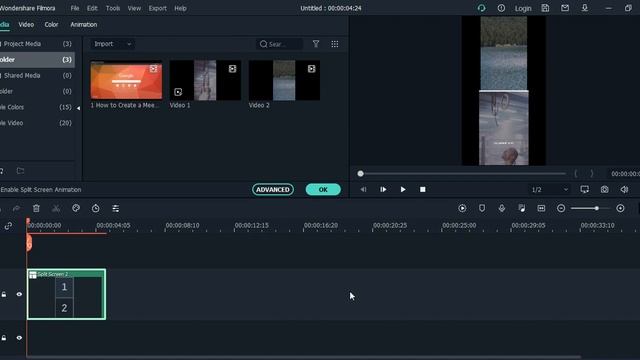Open the subtitle caption icon
640x360 pixels.
tap(541, 208)
